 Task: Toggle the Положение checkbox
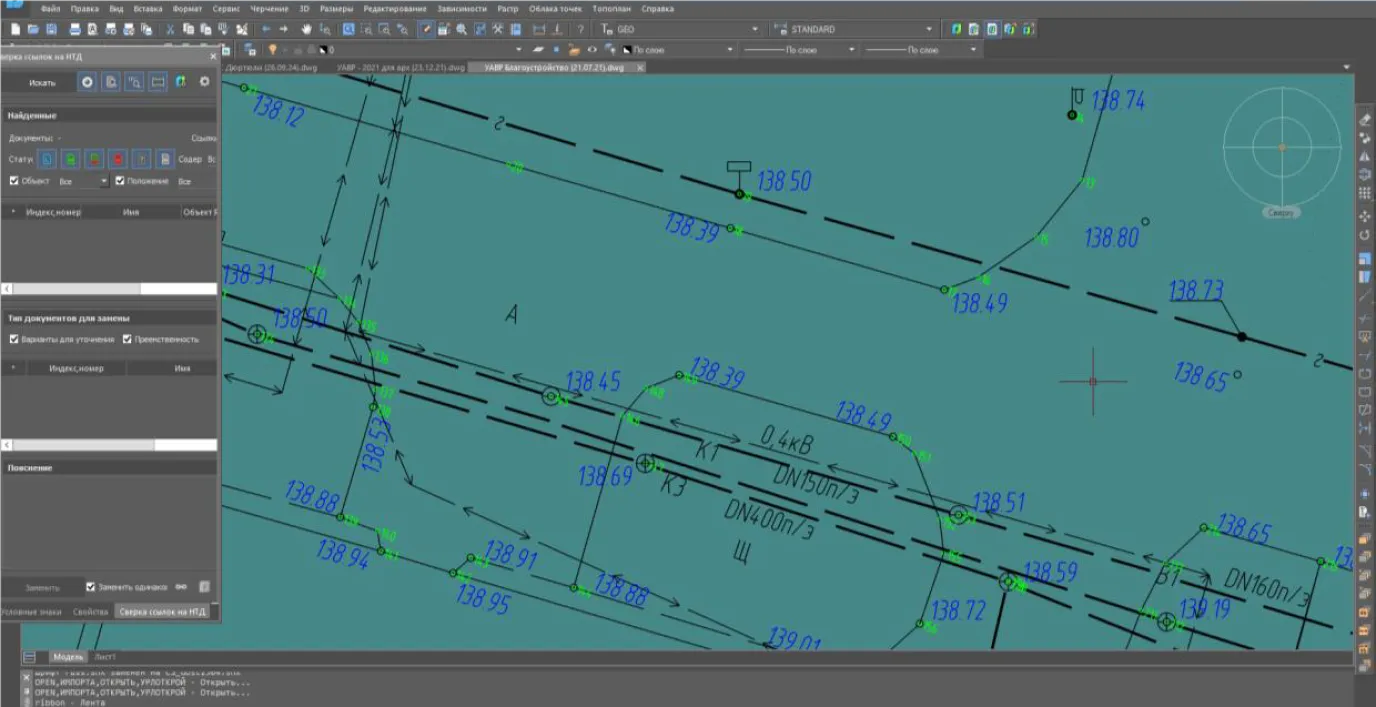click(120, 181)
